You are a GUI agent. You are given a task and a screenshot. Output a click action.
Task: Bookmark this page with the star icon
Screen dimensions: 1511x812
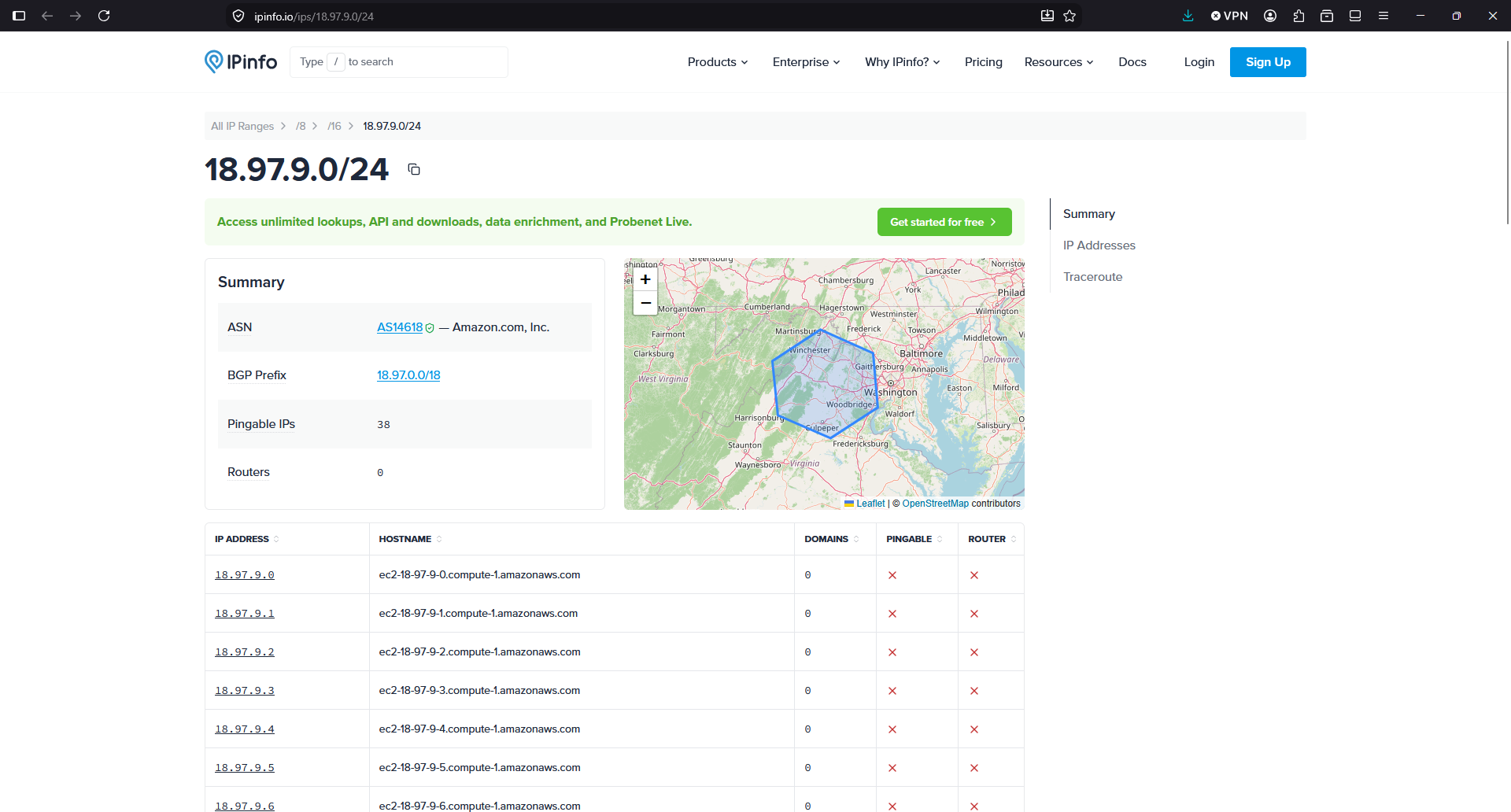tap(1070, 16)
